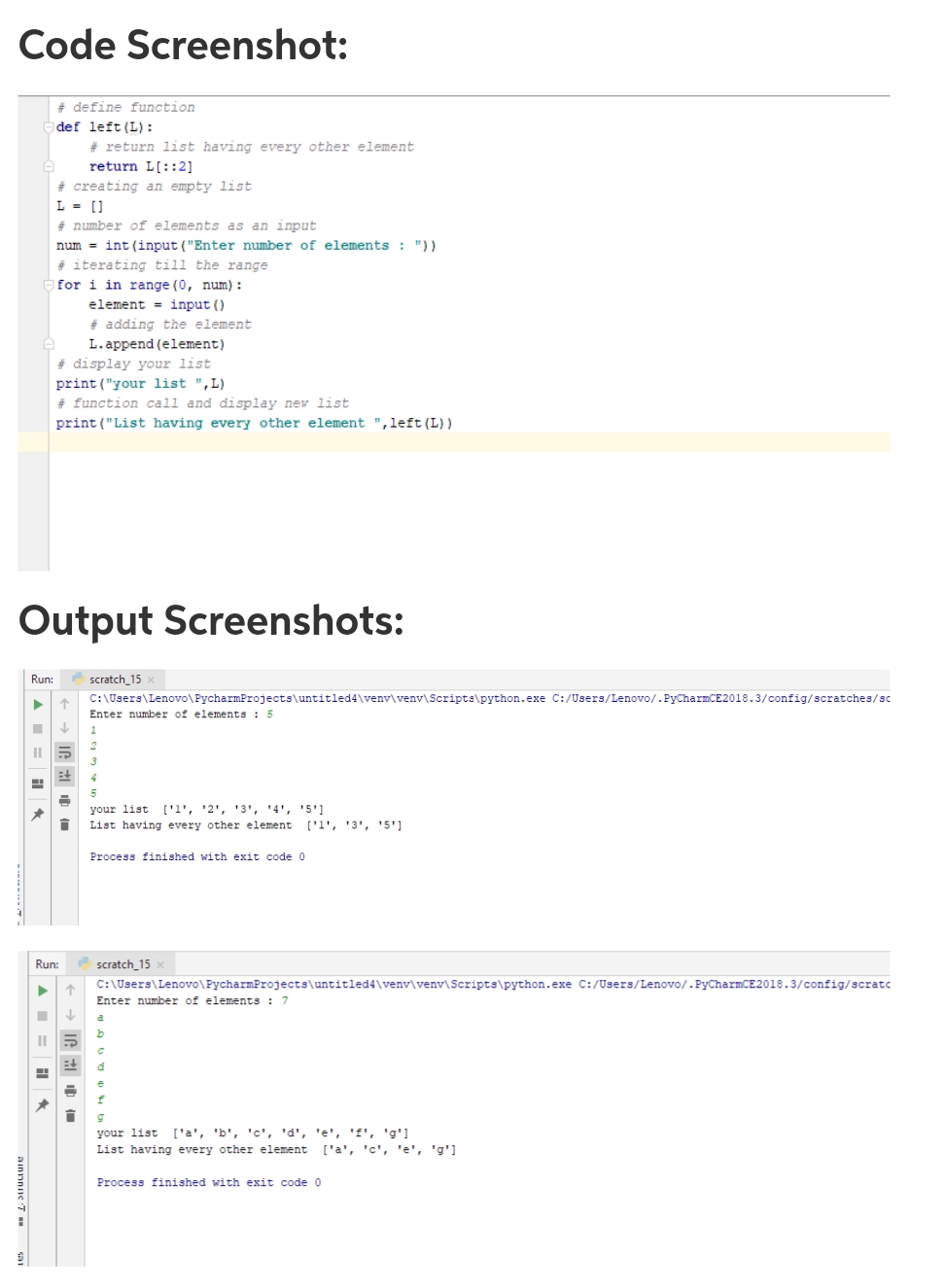Click Up stack-trace arrow in 7-elements Run panel
Image resolution: width=946 pixels, height=1288 pixels.
(70, 990)
